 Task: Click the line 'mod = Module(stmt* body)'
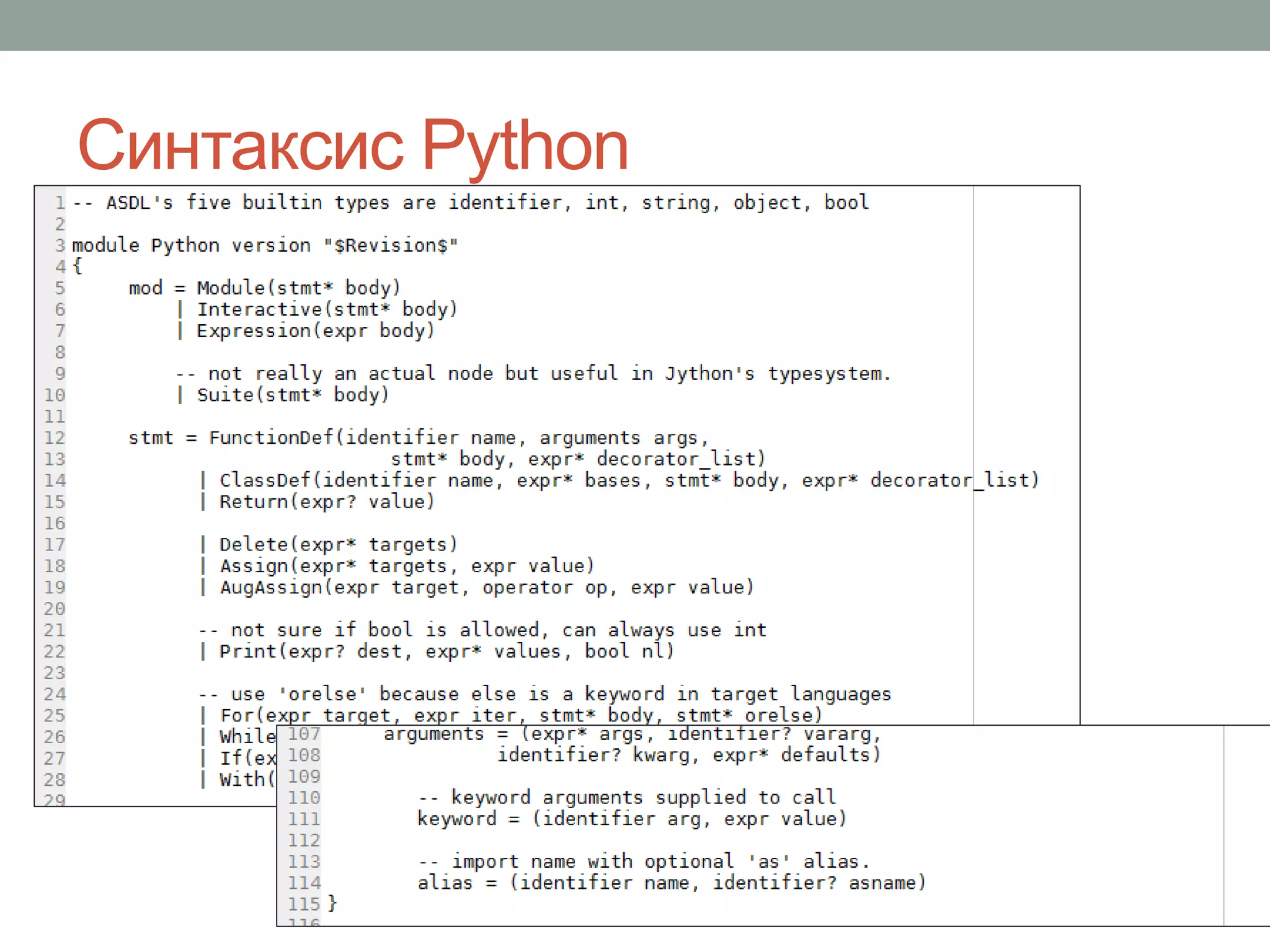click(265, 288)
